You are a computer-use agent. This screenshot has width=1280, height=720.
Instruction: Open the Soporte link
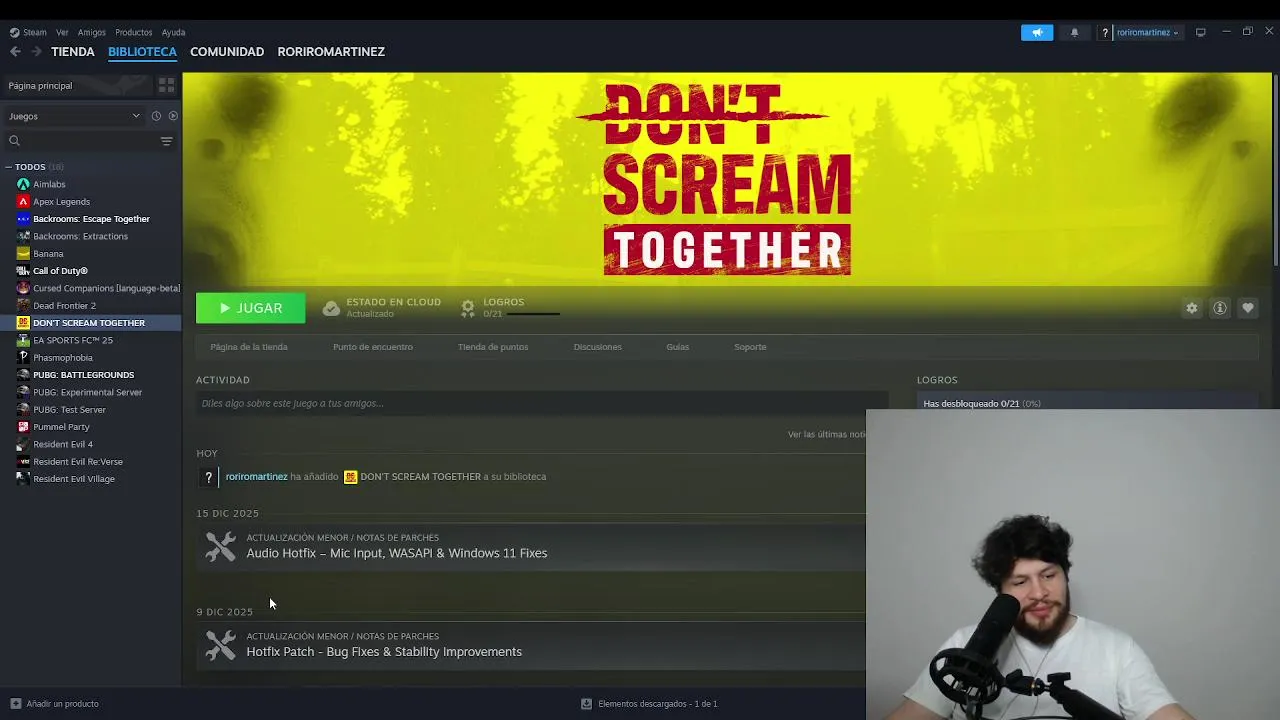[x=750, y=347]
